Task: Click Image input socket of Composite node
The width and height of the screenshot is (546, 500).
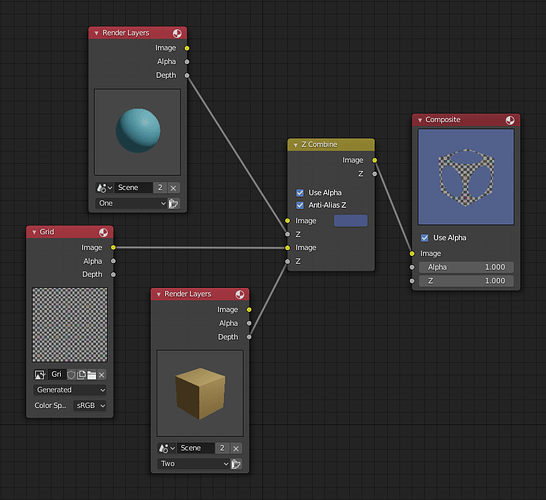Action: (x=412, y=253)
